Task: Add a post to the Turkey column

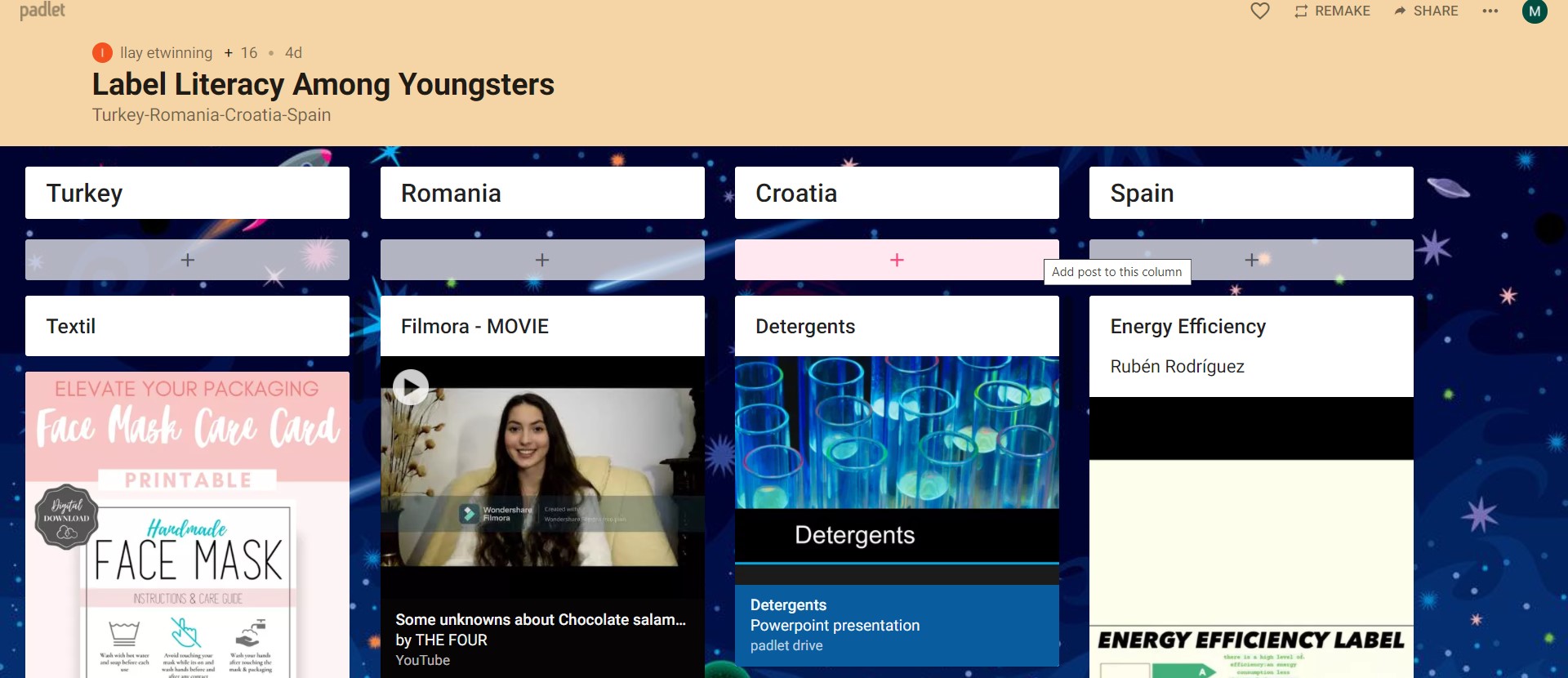Action: pyautogui.click(x=187, y=260)
